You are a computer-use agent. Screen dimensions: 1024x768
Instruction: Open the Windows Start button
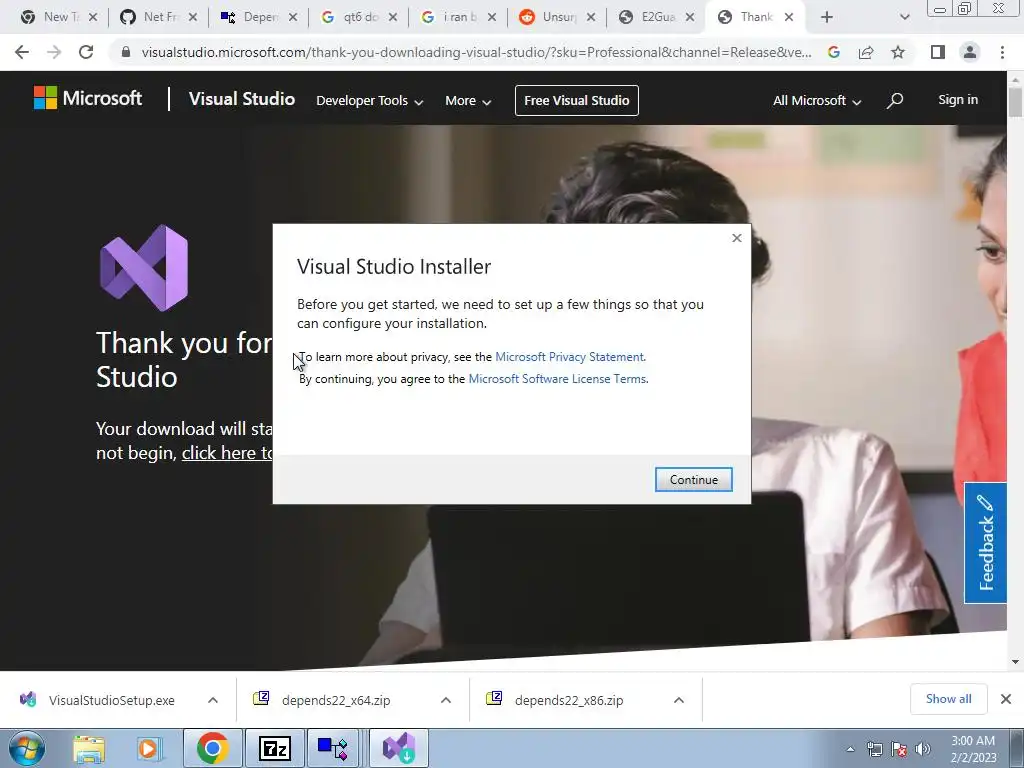click(27, 748)
